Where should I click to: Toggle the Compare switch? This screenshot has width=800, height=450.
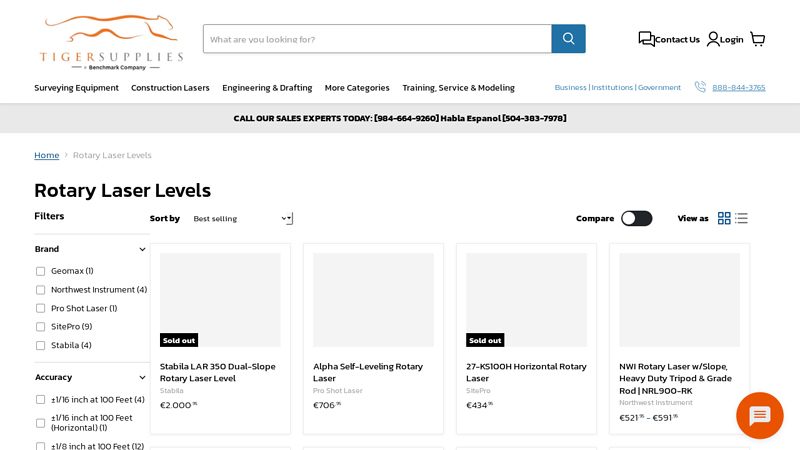tap(636, 218)
